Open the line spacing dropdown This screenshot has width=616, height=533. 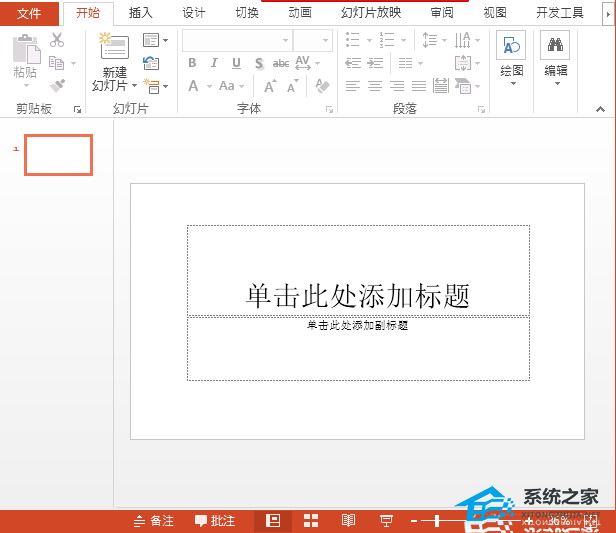point(434,40)
